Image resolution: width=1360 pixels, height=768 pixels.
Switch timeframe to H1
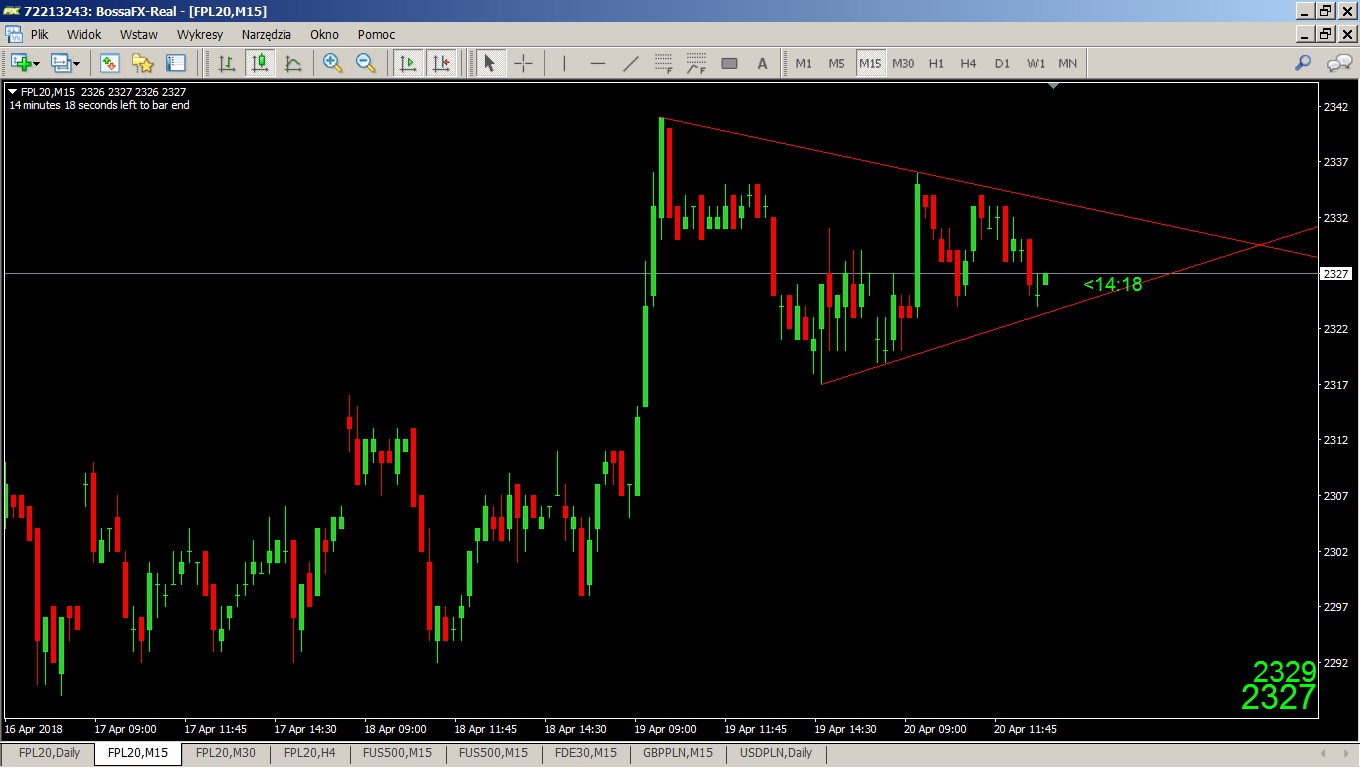pos(936,63)
